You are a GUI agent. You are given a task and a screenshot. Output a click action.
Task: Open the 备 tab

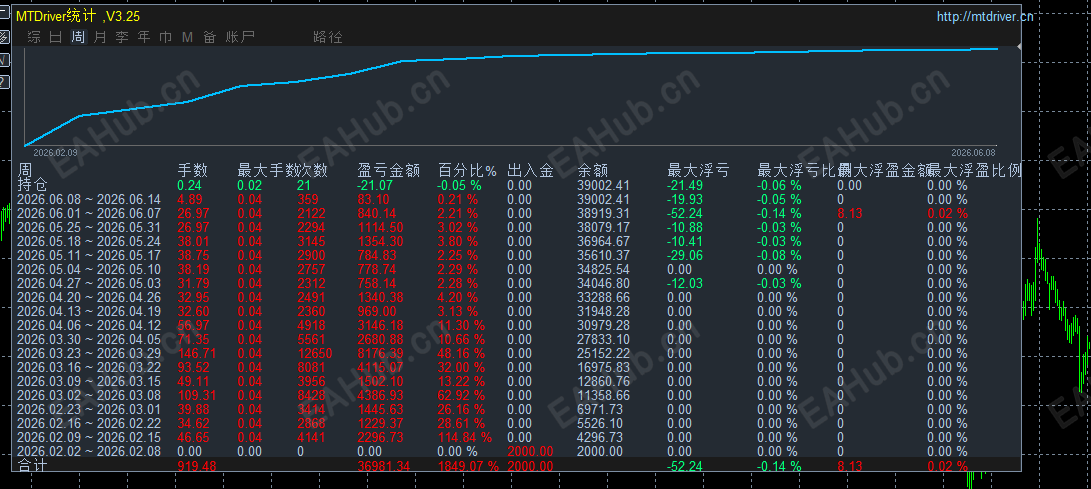click(x=209, y=38)
